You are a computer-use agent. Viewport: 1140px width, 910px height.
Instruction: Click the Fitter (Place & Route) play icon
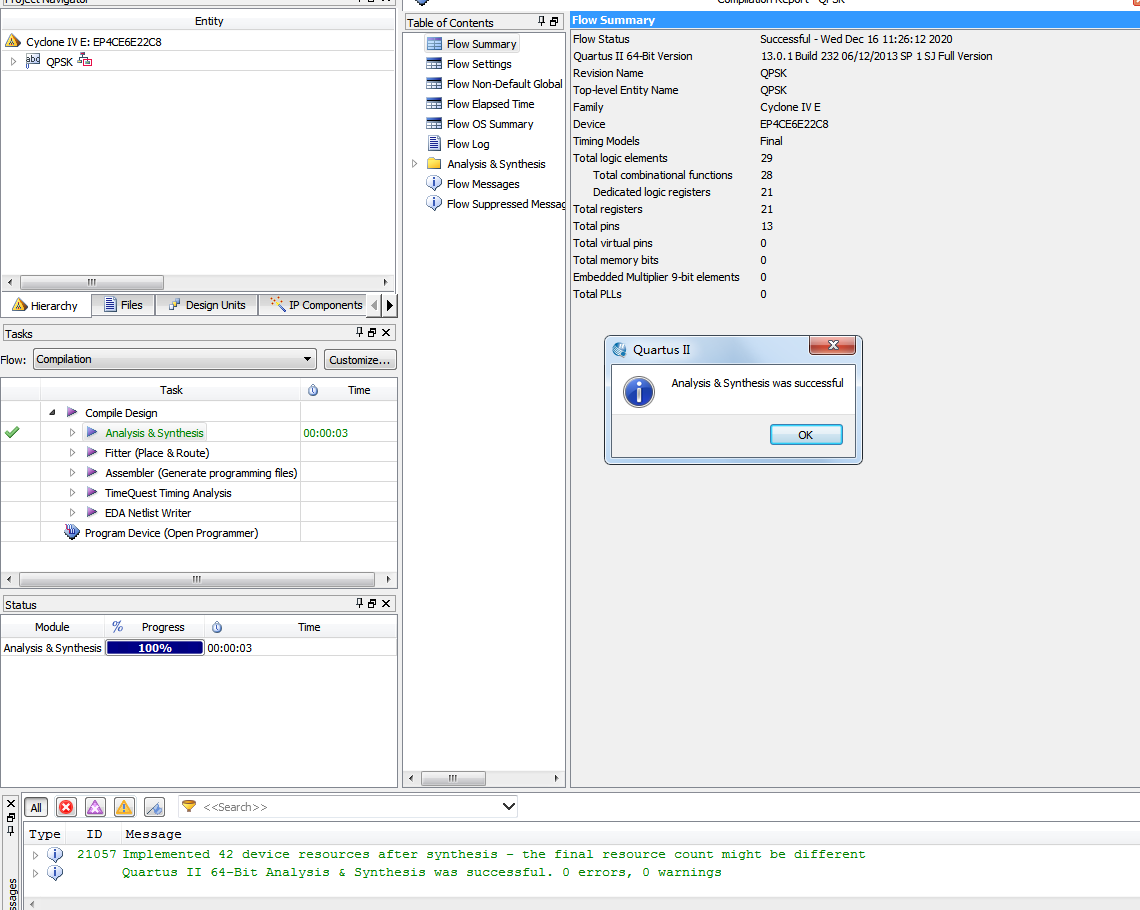point(92,453)
